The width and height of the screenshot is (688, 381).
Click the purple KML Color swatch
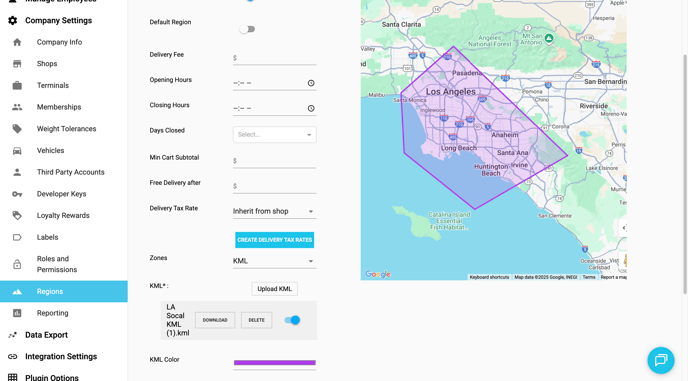[x=275, y=363]
